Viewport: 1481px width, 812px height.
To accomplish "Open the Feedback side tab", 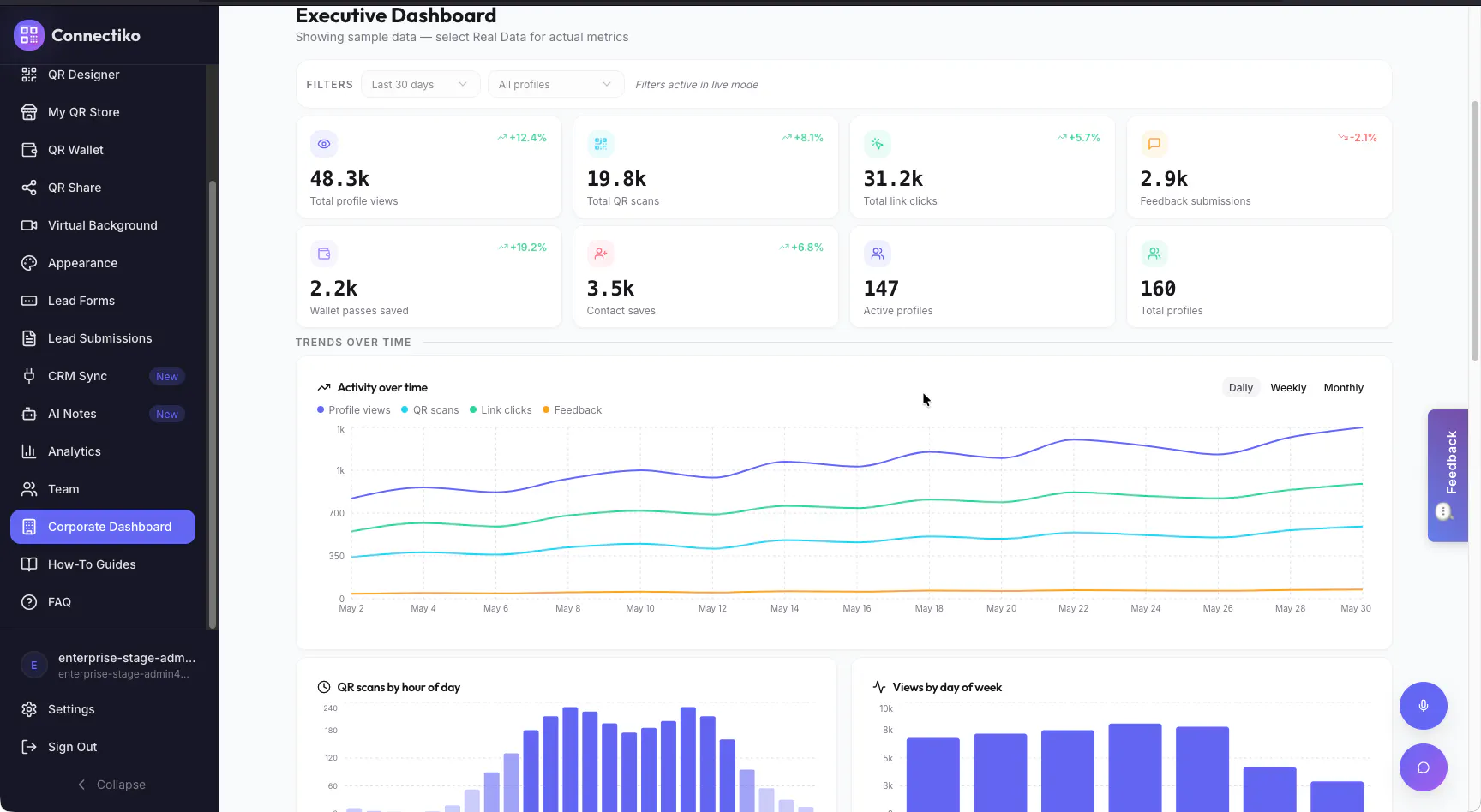I will coord(1448,475).
